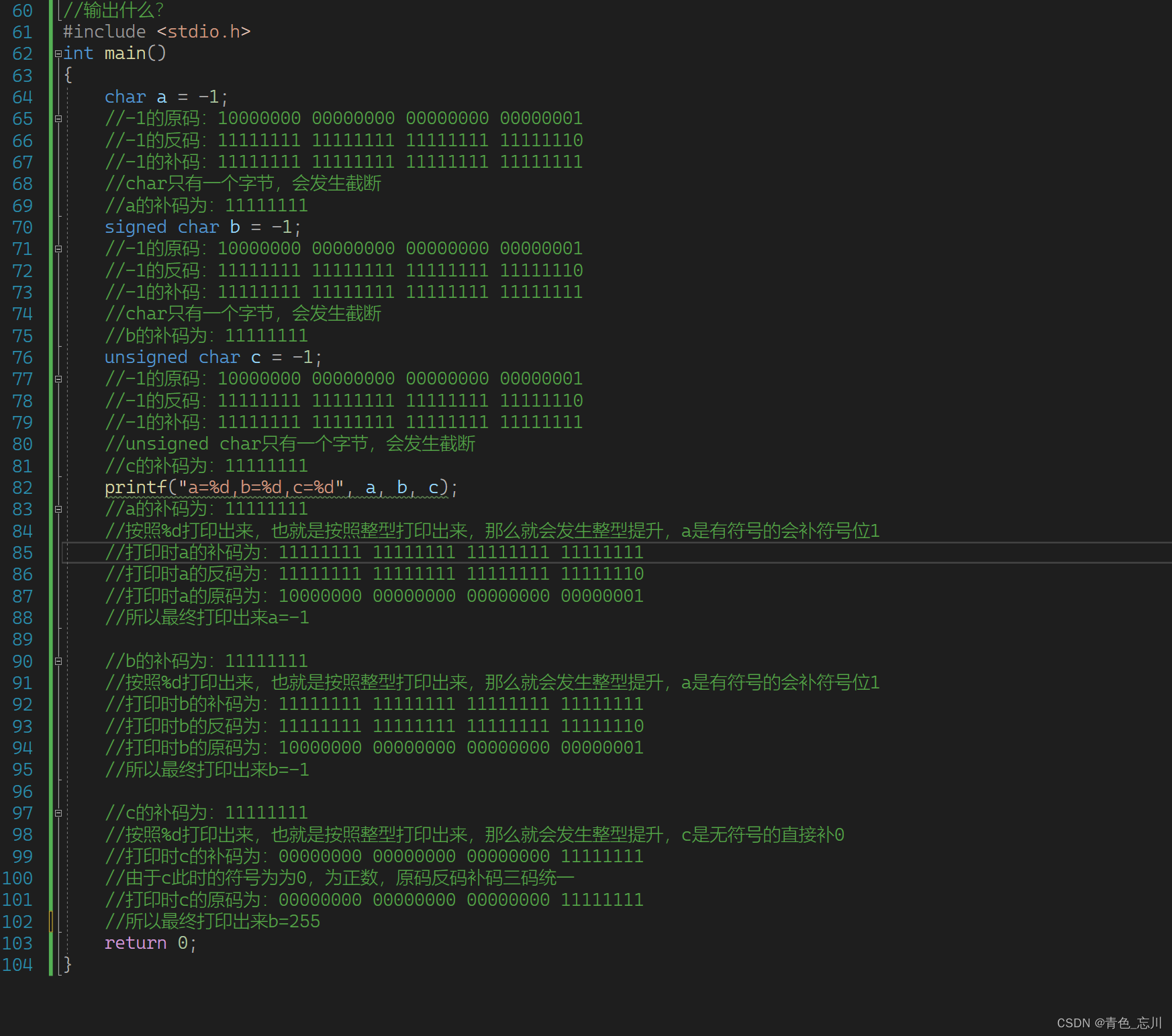This screenshot has width=1172, height=1036.
Task: Click the '//打印时c的原码为' comment on line 101
Action: 374,900
